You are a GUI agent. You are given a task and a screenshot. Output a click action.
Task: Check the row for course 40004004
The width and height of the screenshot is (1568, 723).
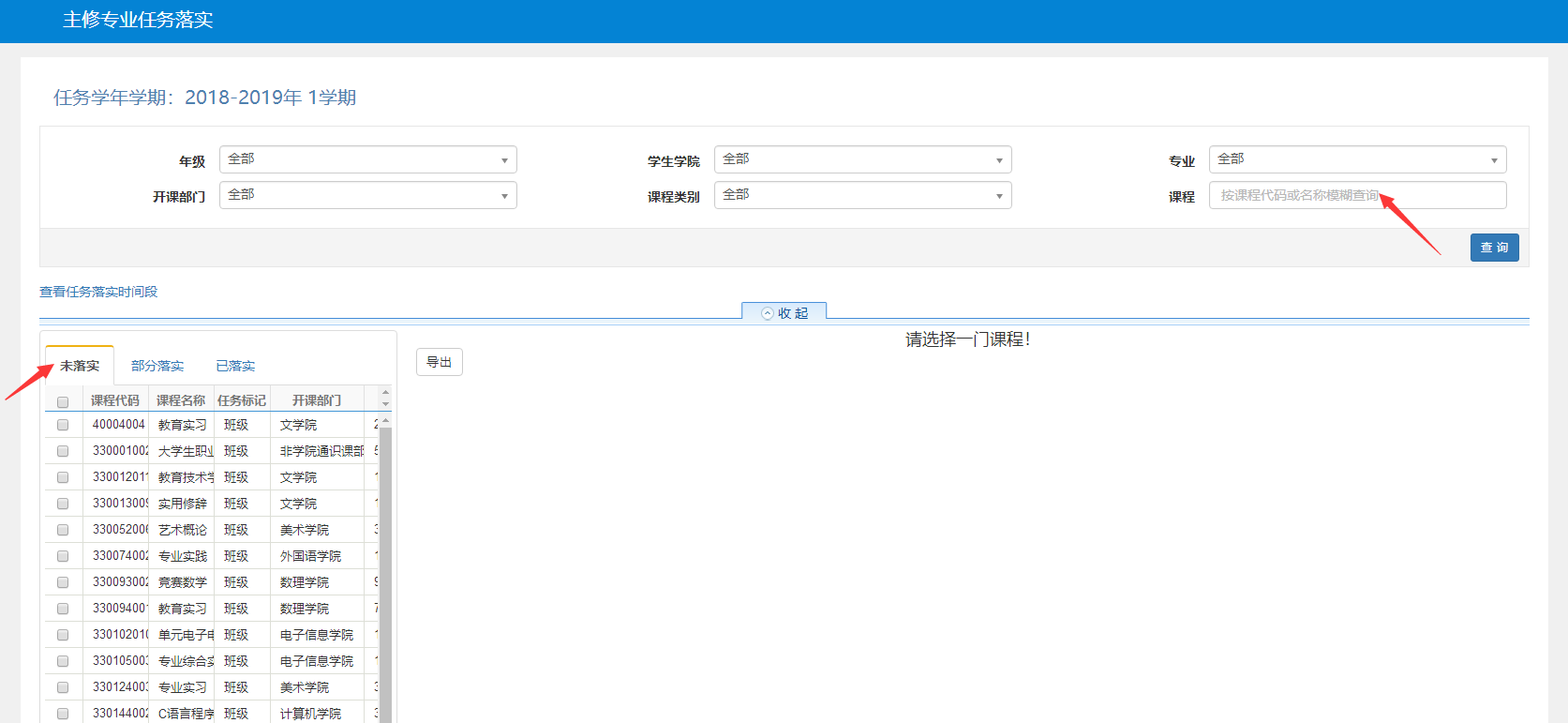point(63,425)
